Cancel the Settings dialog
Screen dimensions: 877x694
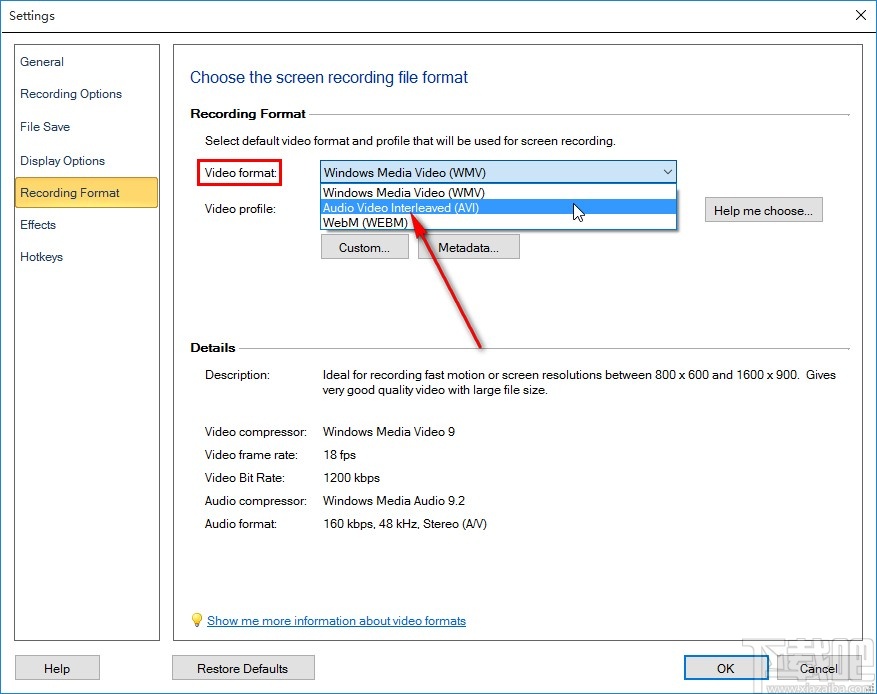point(818,668)
